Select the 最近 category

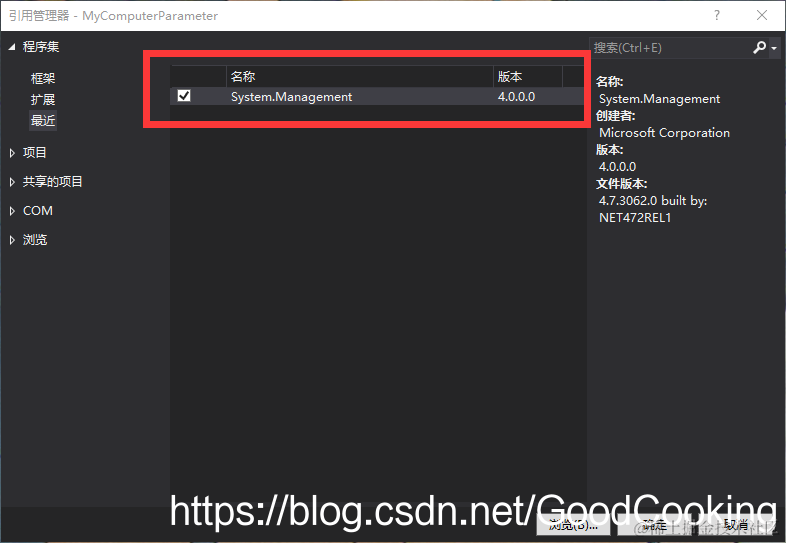pyautogui.click(x=43, y=120)
